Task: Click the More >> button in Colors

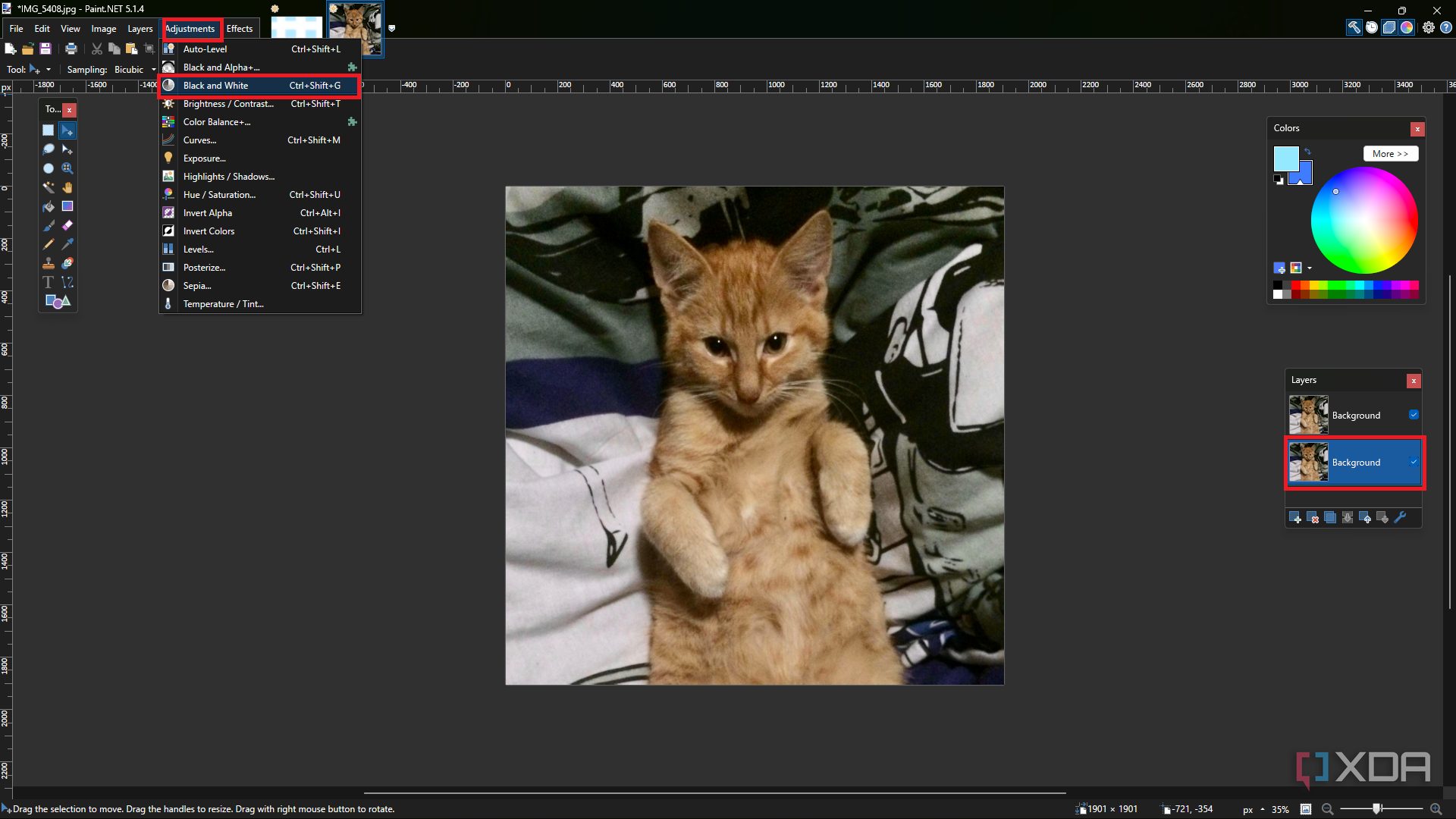Action: [x=1390, y=153]
